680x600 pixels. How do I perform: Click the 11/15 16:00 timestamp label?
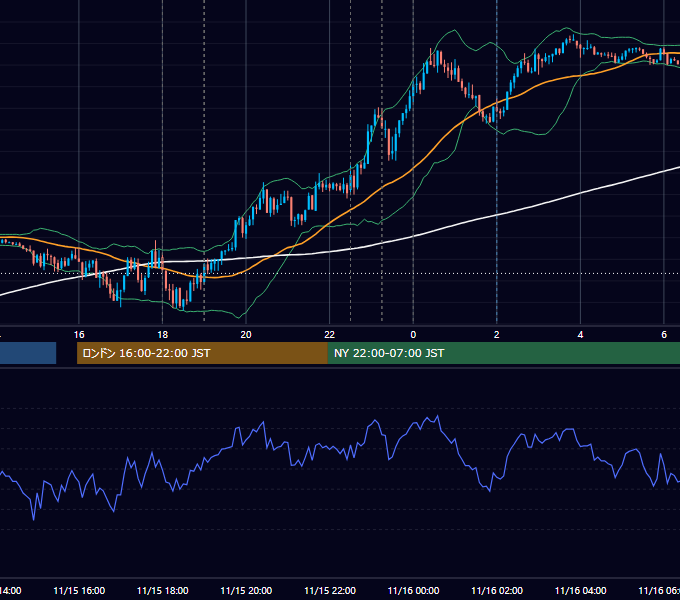pyautogui.click(x=79, y=591)
